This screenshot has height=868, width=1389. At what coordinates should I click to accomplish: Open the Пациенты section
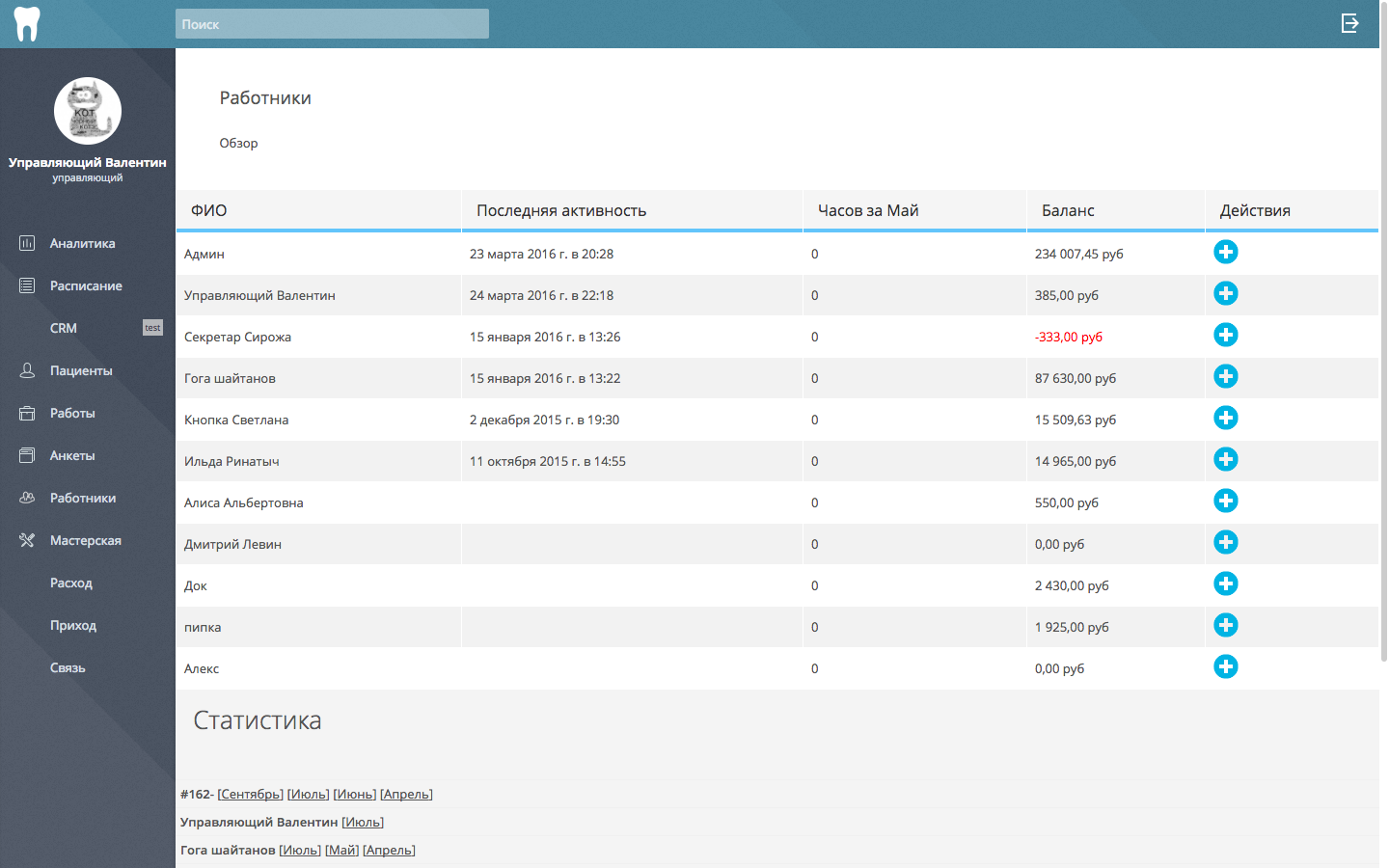click(x=80, y=370)
